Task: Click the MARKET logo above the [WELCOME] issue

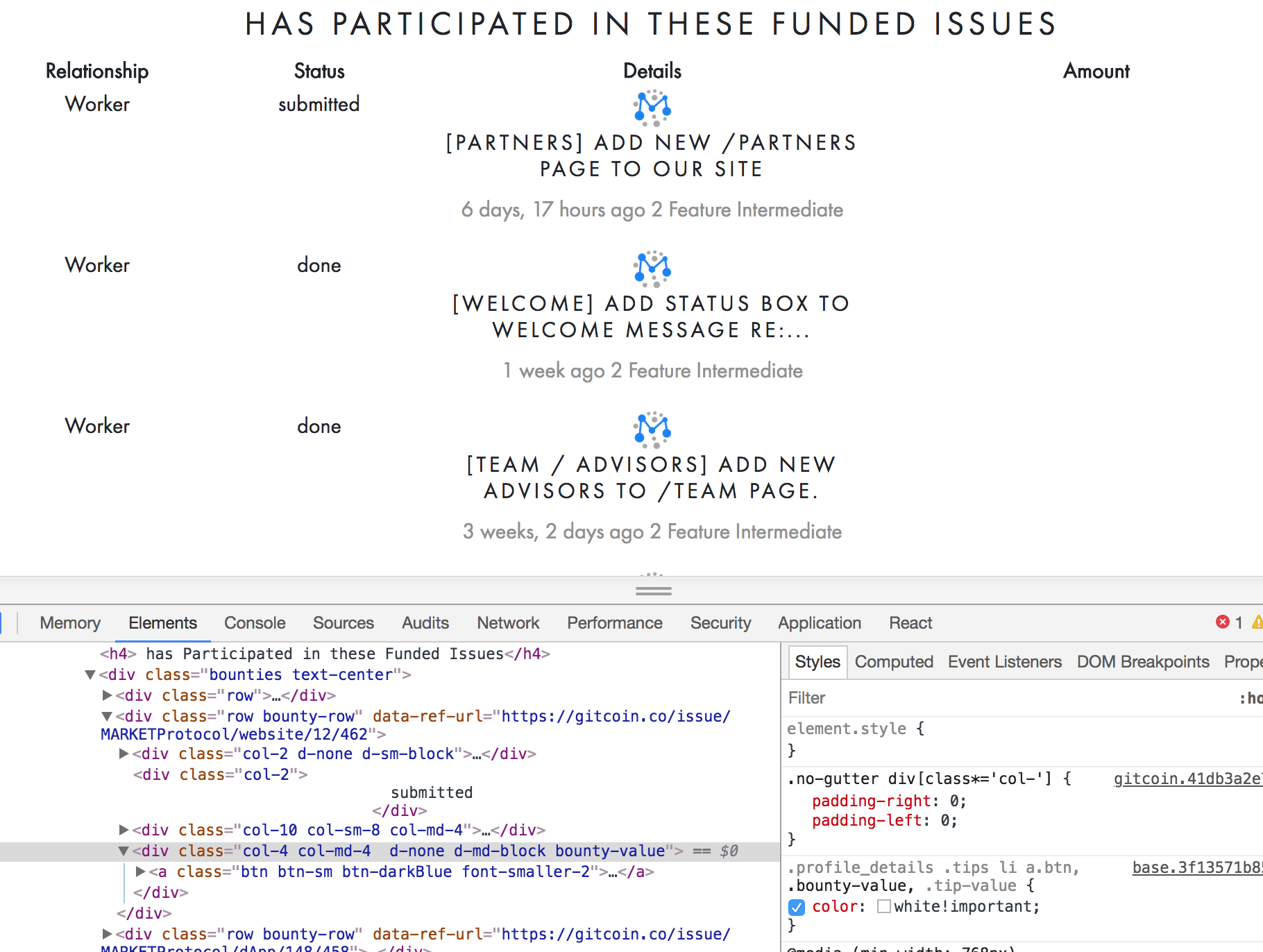Action: point(651,269)
